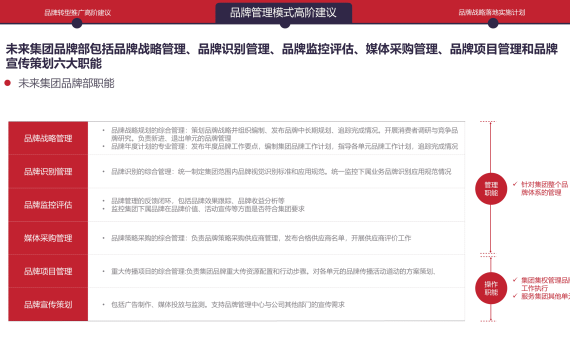Select the 品牌项目管理 red cell

click(48, 271)
